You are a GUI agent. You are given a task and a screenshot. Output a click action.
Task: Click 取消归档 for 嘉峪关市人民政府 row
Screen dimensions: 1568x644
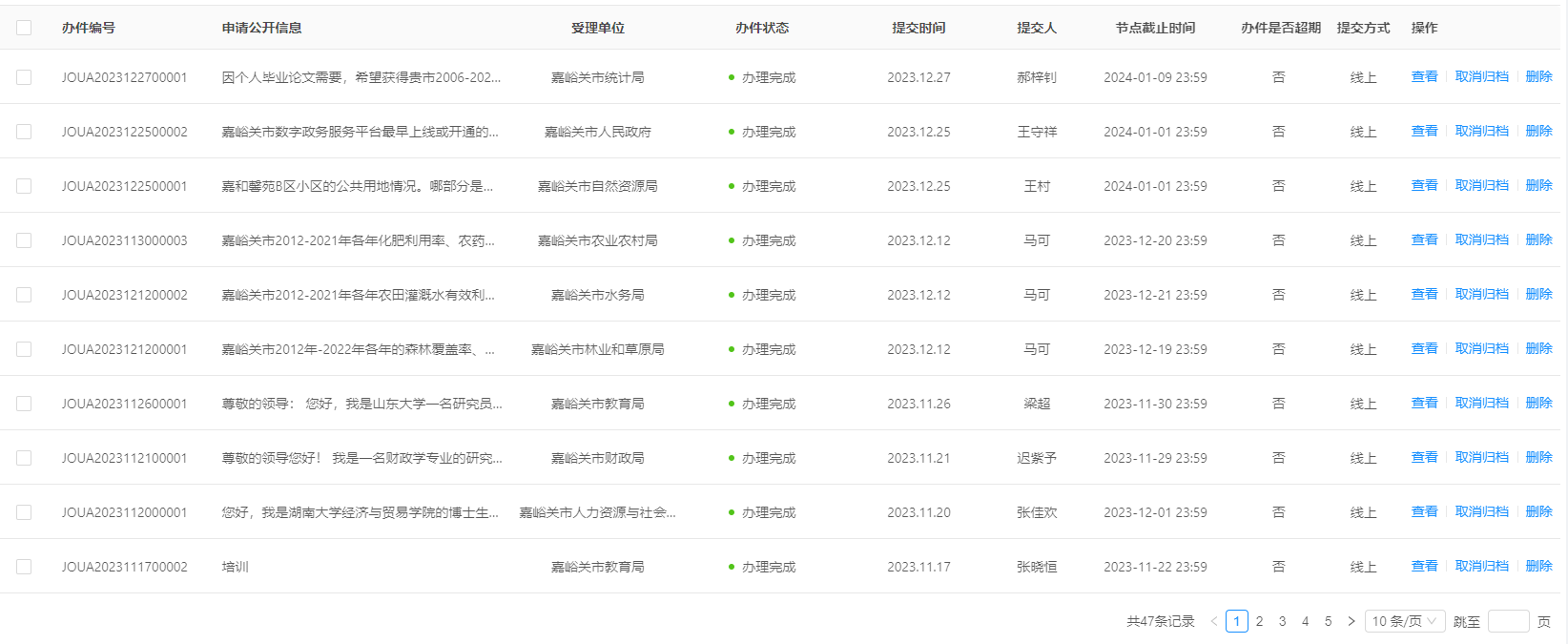tap(1481, 131)
